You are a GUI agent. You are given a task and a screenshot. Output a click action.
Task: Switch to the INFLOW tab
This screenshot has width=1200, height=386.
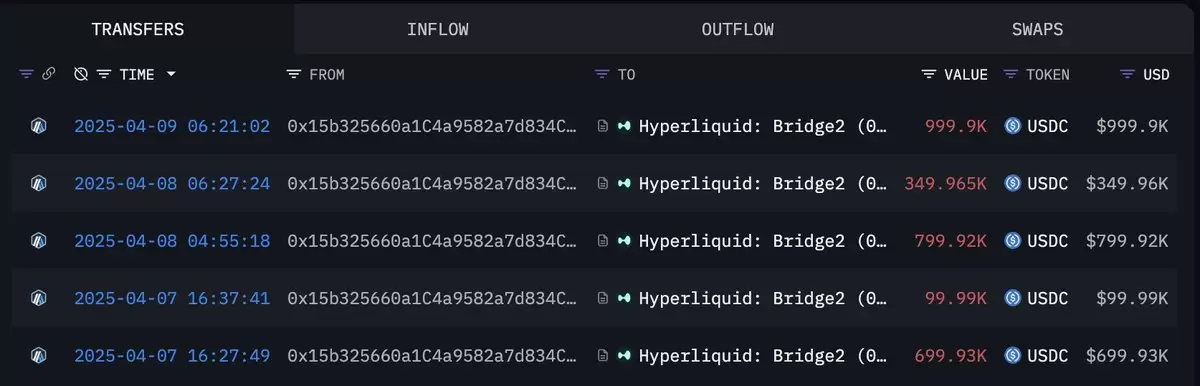click(x=437, y=29)
